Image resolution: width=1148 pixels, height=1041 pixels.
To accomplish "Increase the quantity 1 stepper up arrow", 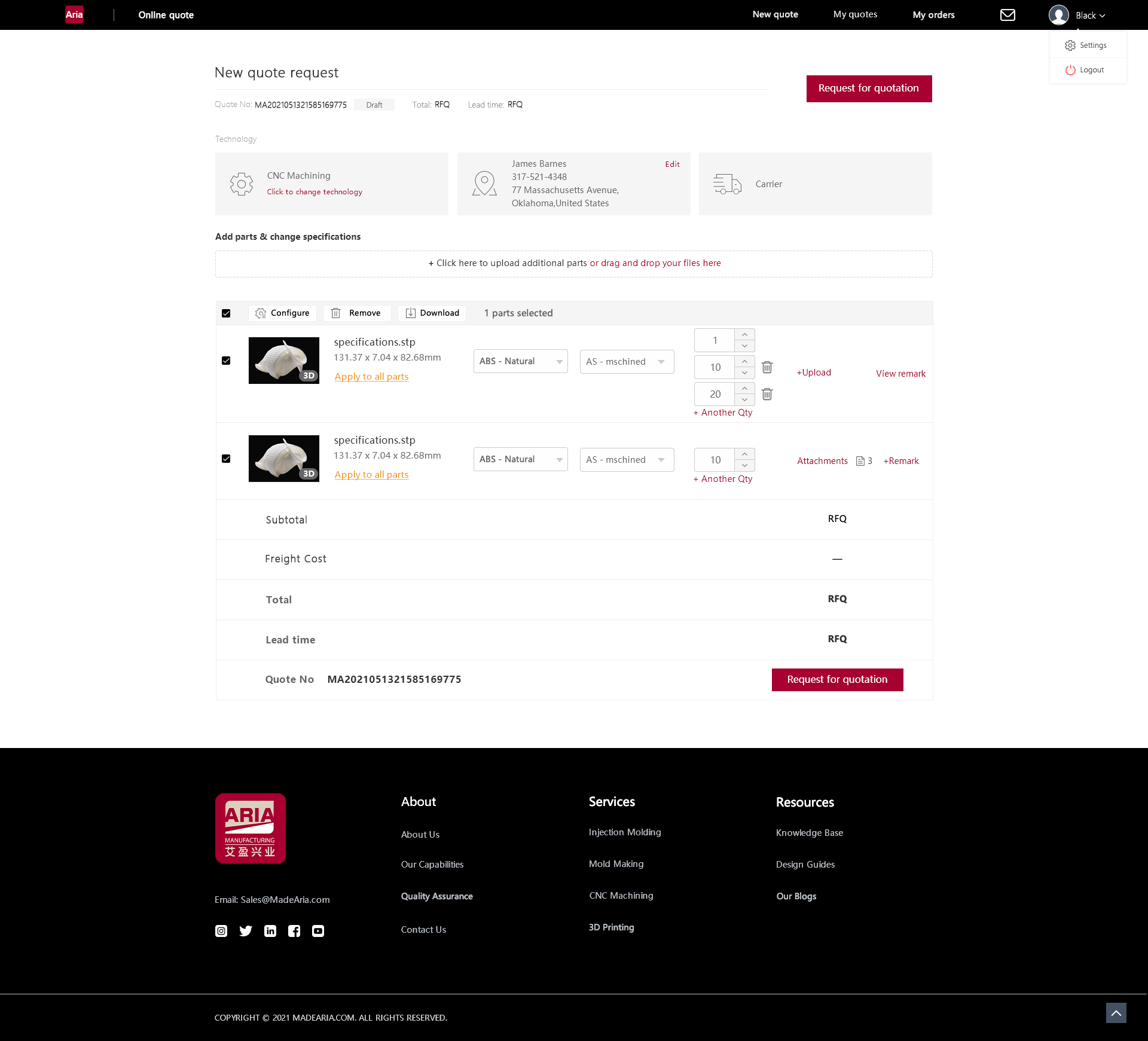I will (x=744, y=335).
